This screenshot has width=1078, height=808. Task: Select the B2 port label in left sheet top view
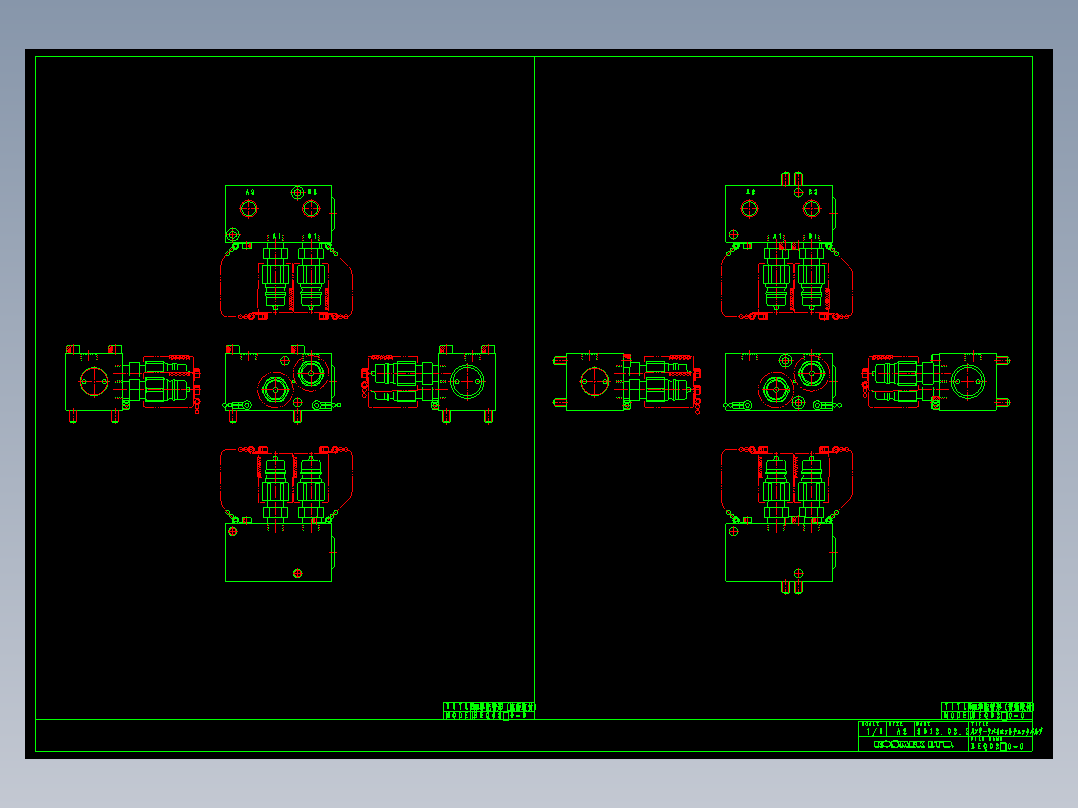tap(312, 193)
